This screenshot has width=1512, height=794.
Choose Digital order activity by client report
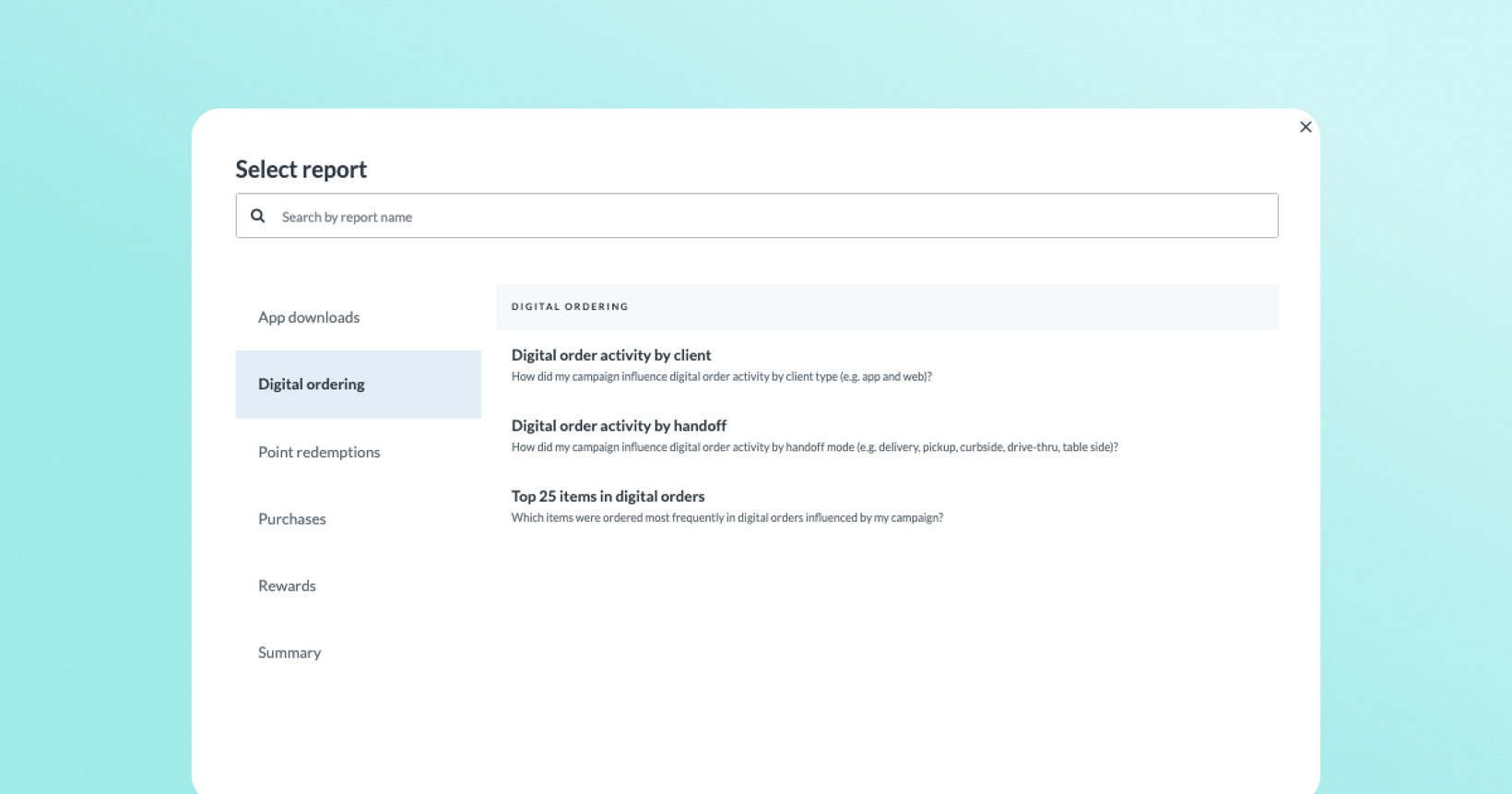pos(611,355)
